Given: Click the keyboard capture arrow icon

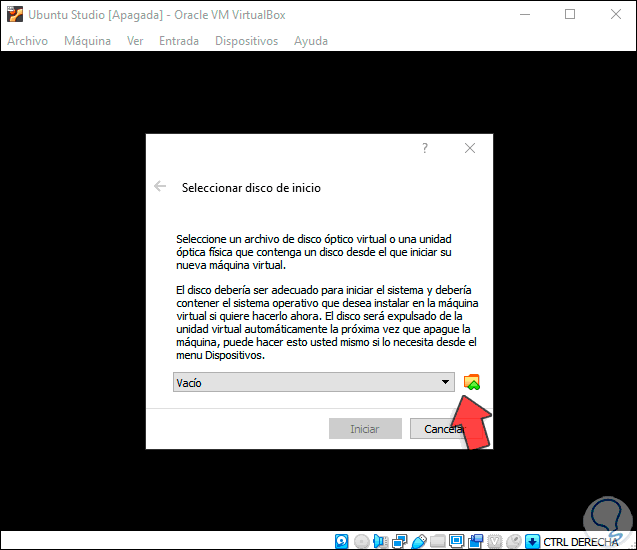Looking at the screenshot, I should click(532, 541).
